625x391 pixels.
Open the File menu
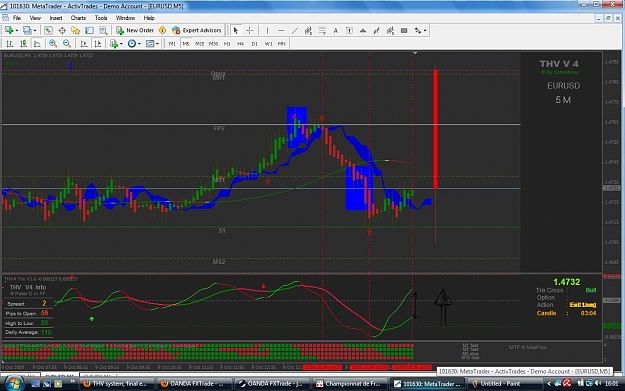coord(17,18)
